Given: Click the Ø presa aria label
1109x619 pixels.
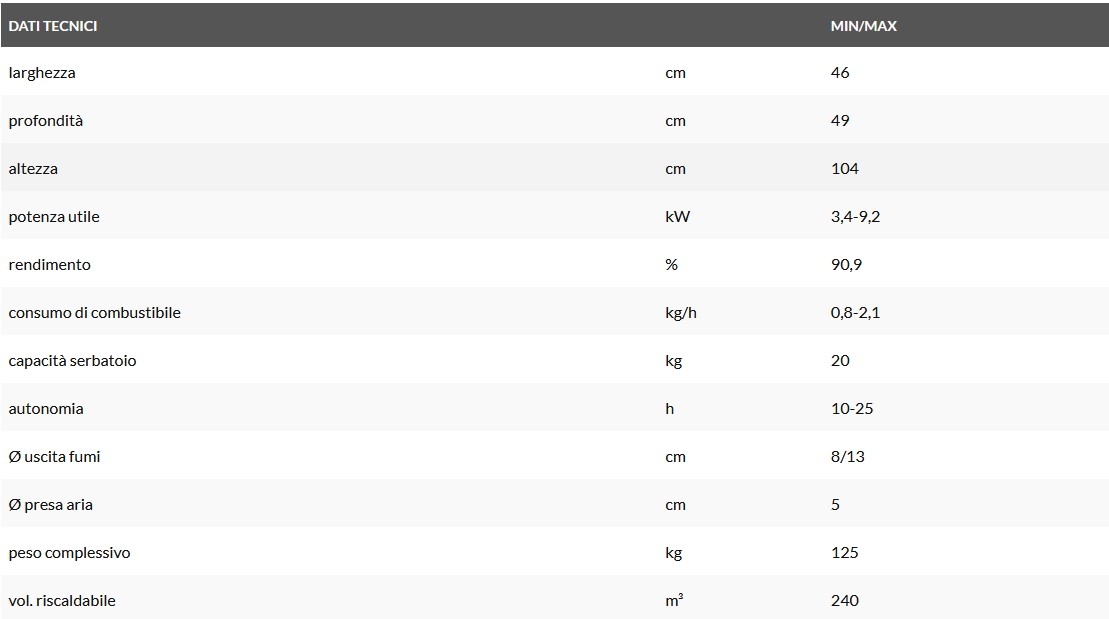Looking at the screenshot, I should pos(51,505).
